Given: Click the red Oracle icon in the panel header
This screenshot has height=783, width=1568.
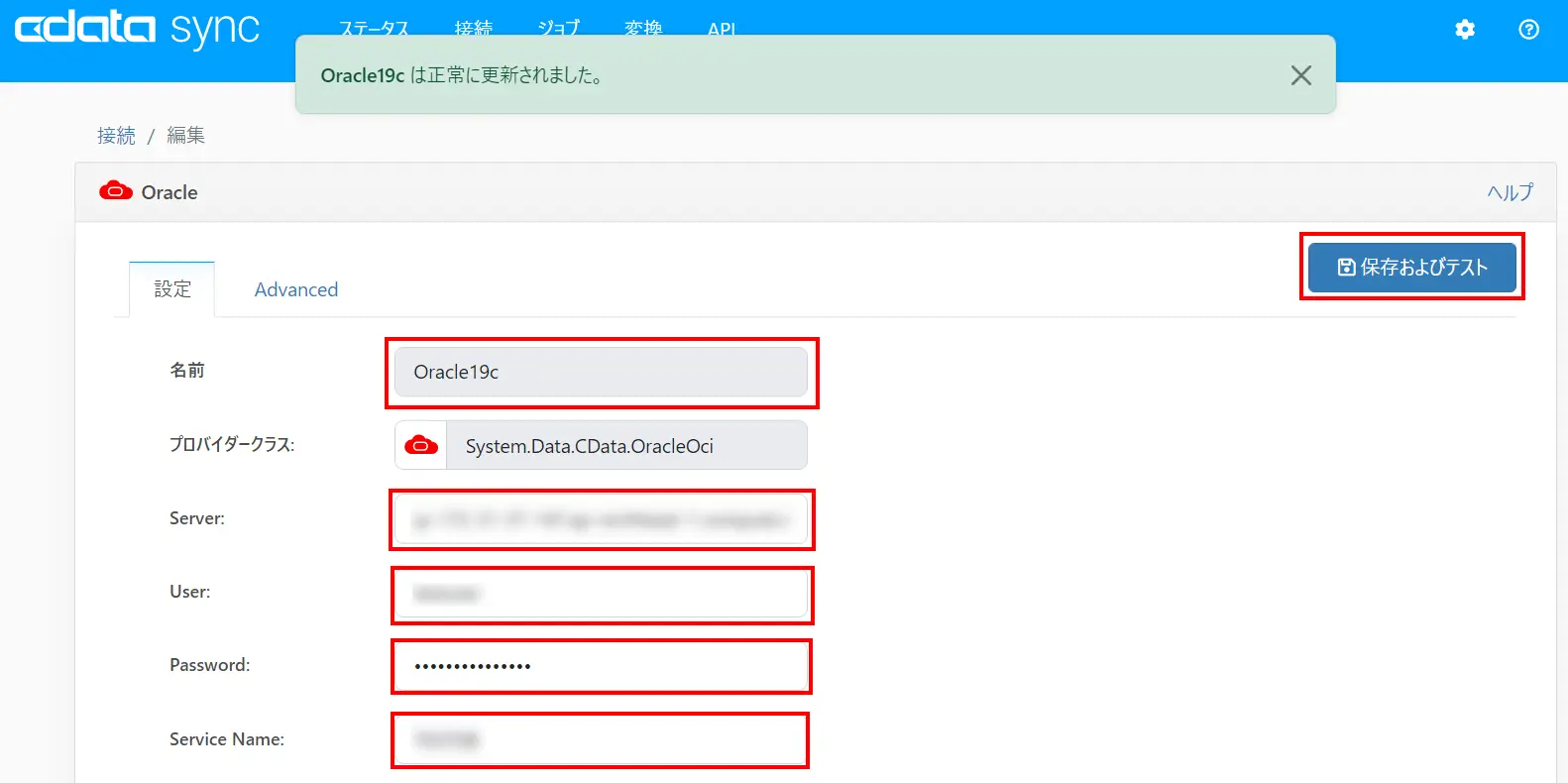Looking at the screenshot, I should (x=116, y=191).
